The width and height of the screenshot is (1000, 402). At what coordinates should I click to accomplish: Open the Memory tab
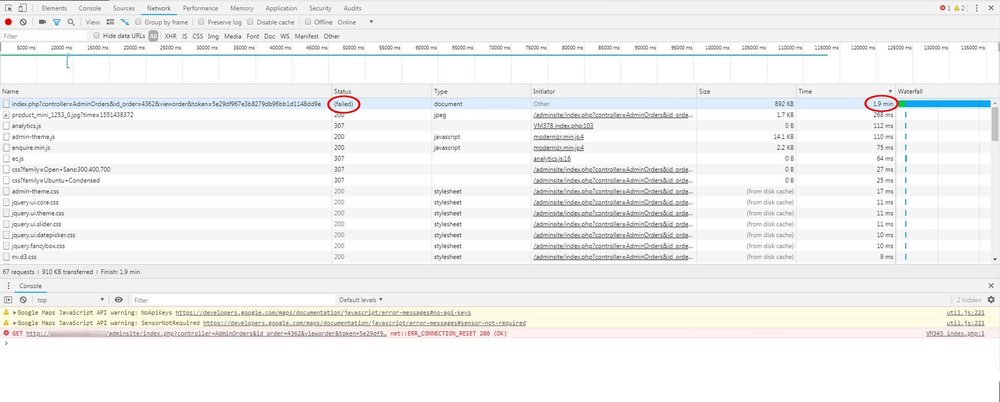point(242,8)
